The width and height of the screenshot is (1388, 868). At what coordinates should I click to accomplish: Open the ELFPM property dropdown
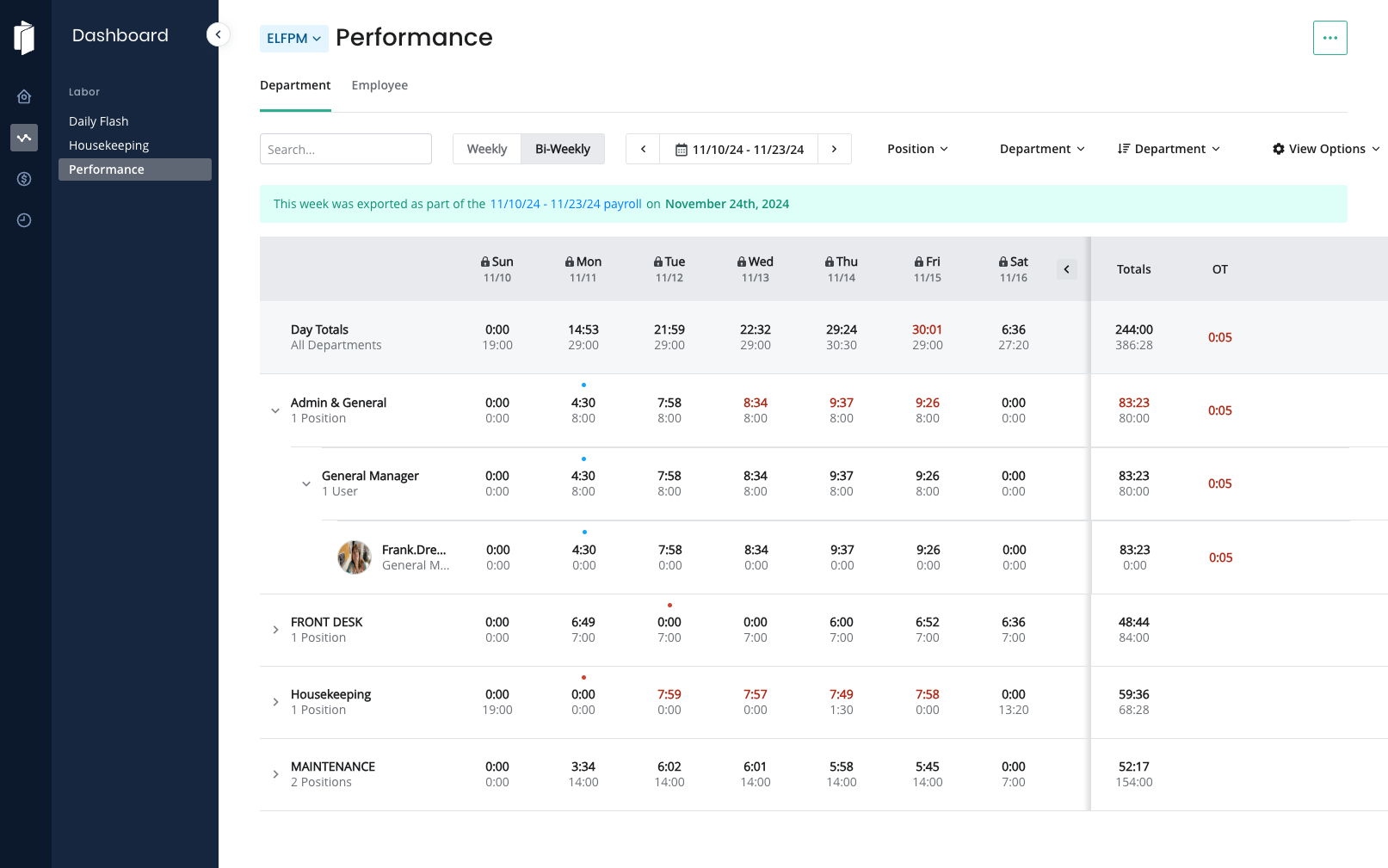coord(293,39)
